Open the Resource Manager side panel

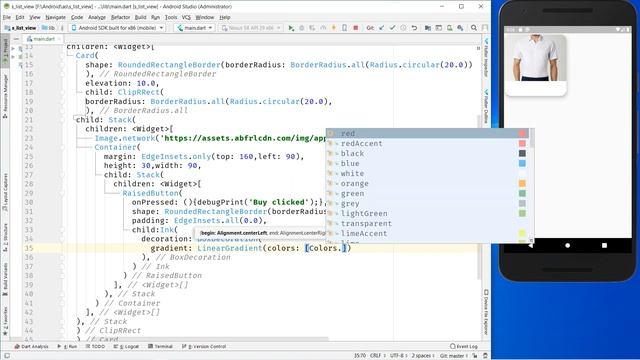5,96
